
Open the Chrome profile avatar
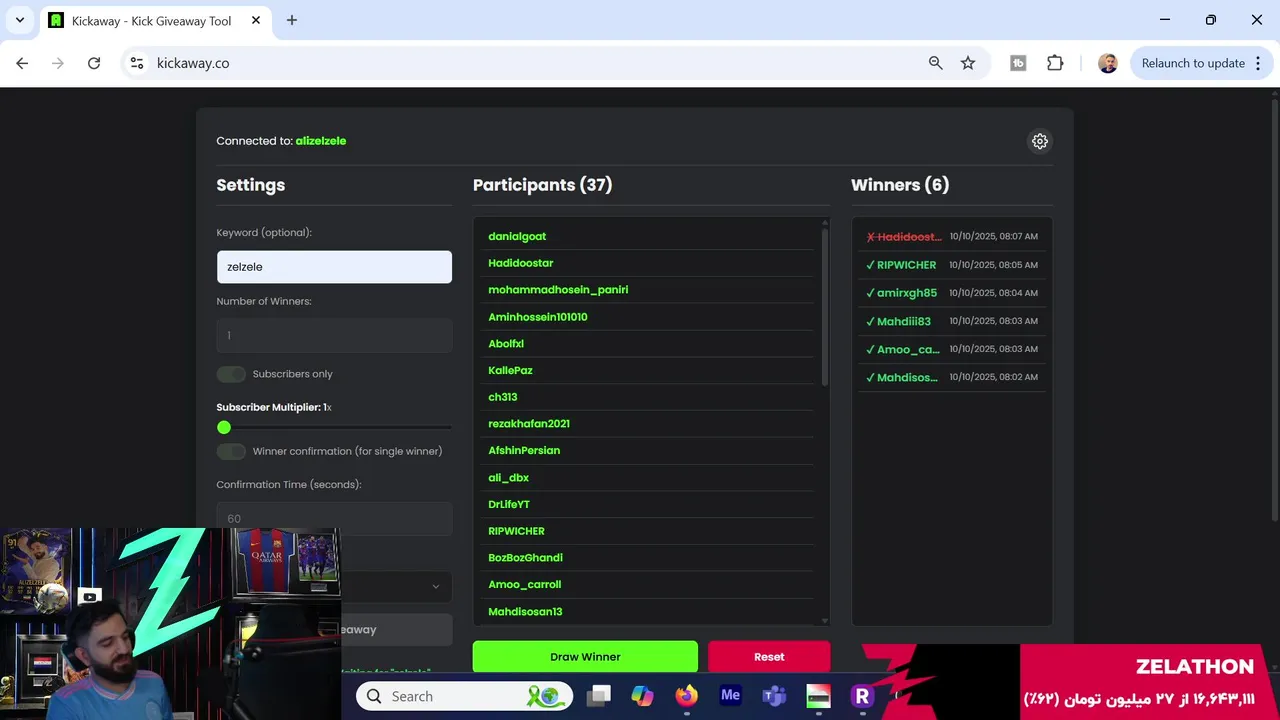[1108, 63]
